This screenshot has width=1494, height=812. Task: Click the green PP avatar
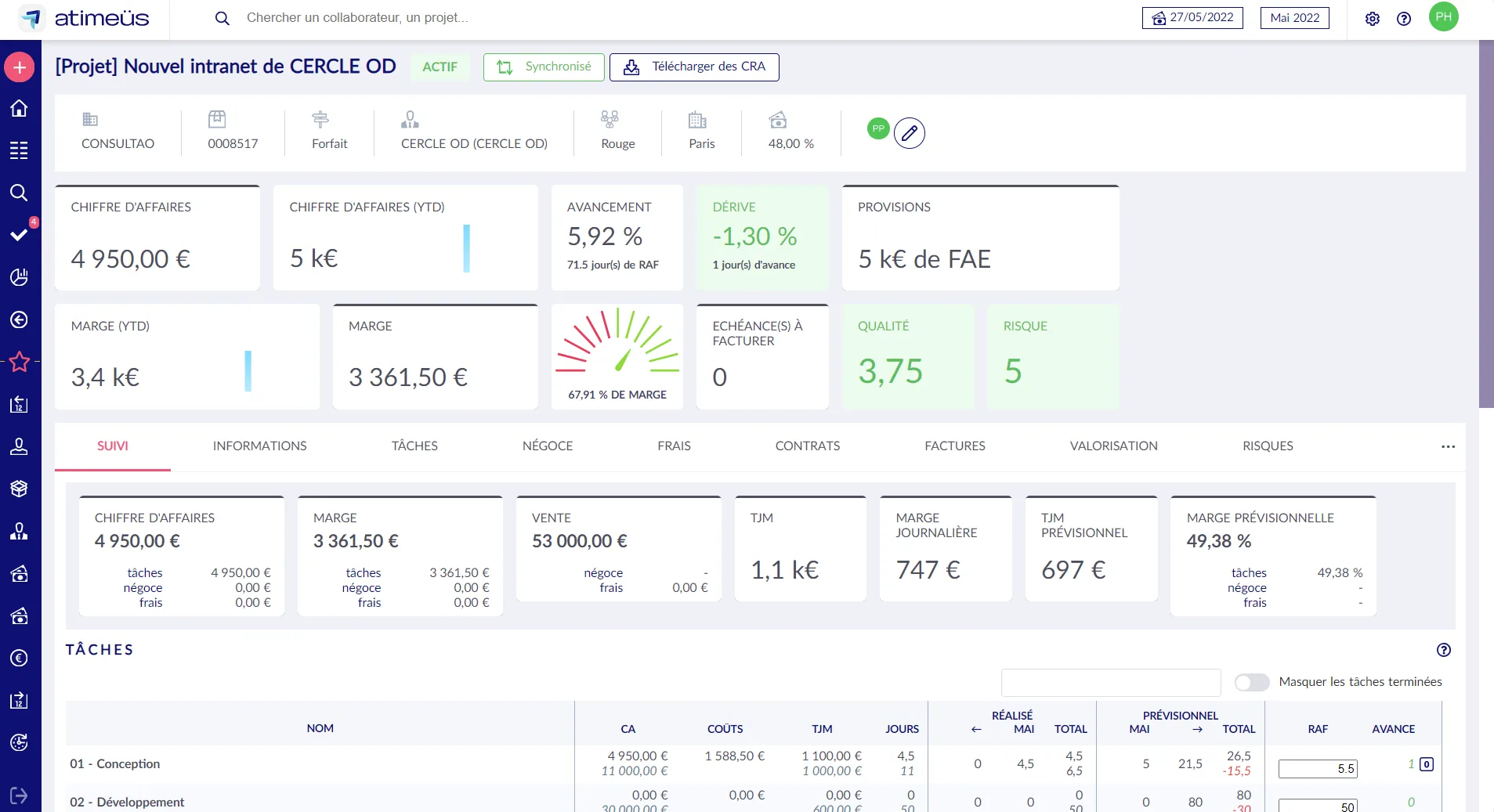pyautogui.click(x=878, y=128)
